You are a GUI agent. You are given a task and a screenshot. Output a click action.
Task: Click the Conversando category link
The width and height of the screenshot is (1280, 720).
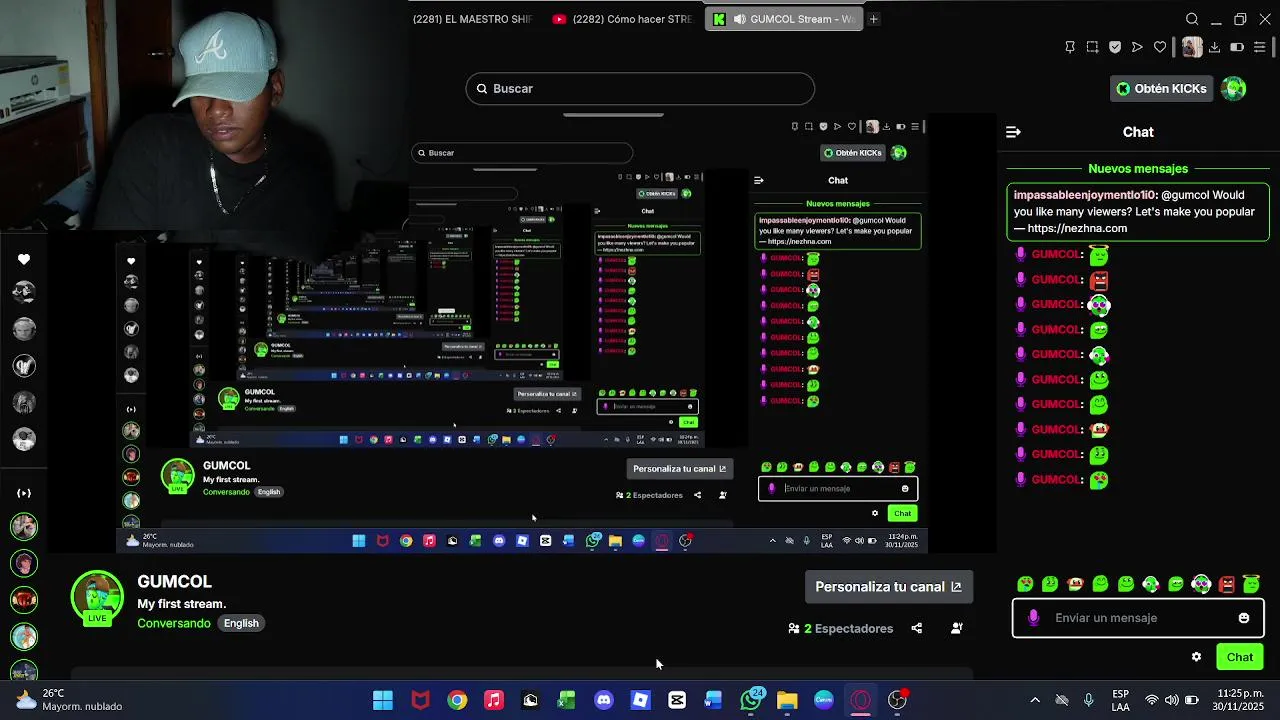174,623
